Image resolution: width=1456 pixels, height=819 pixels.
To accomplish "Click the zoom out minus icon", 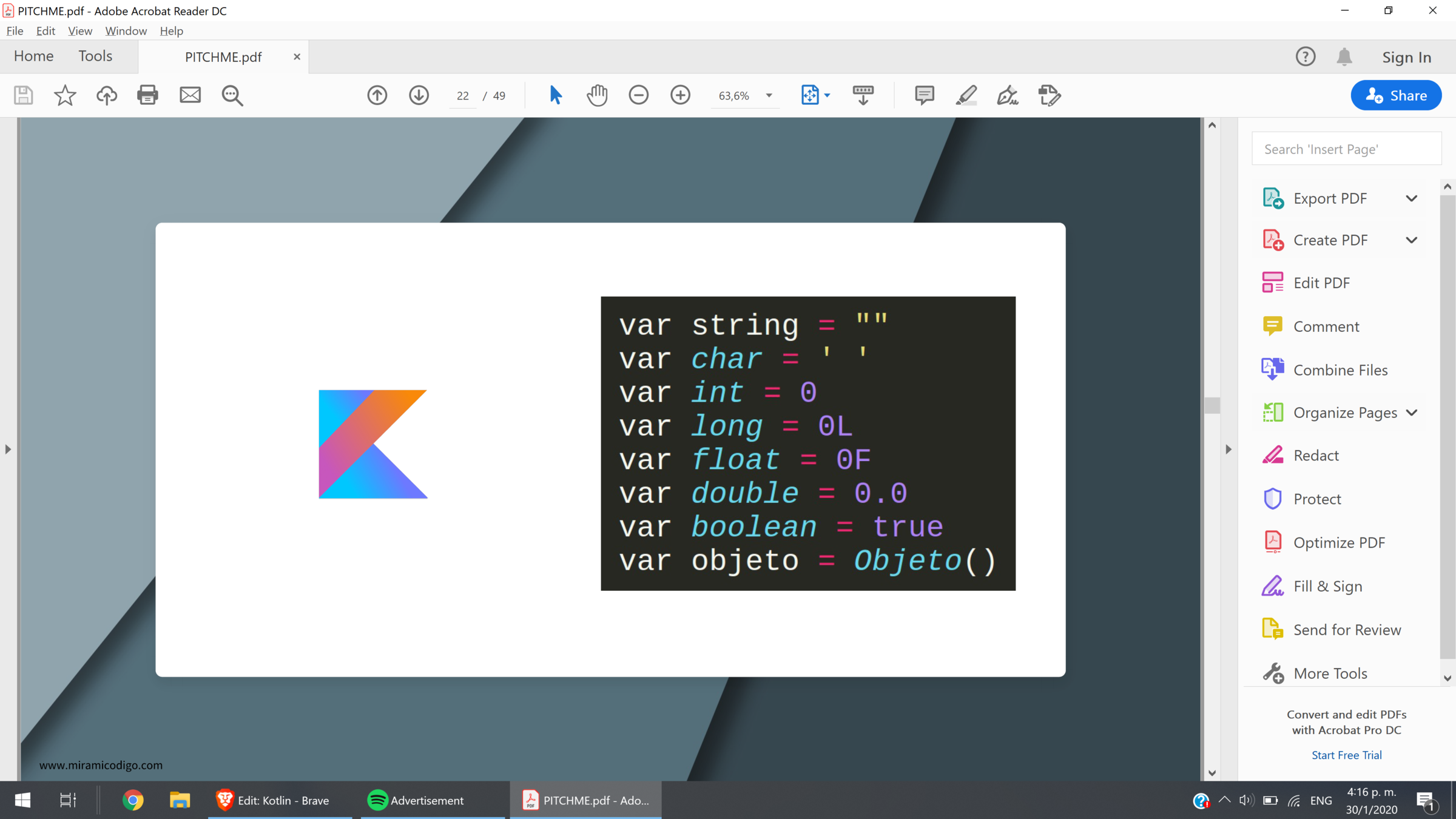I will [x=638, y=95].
